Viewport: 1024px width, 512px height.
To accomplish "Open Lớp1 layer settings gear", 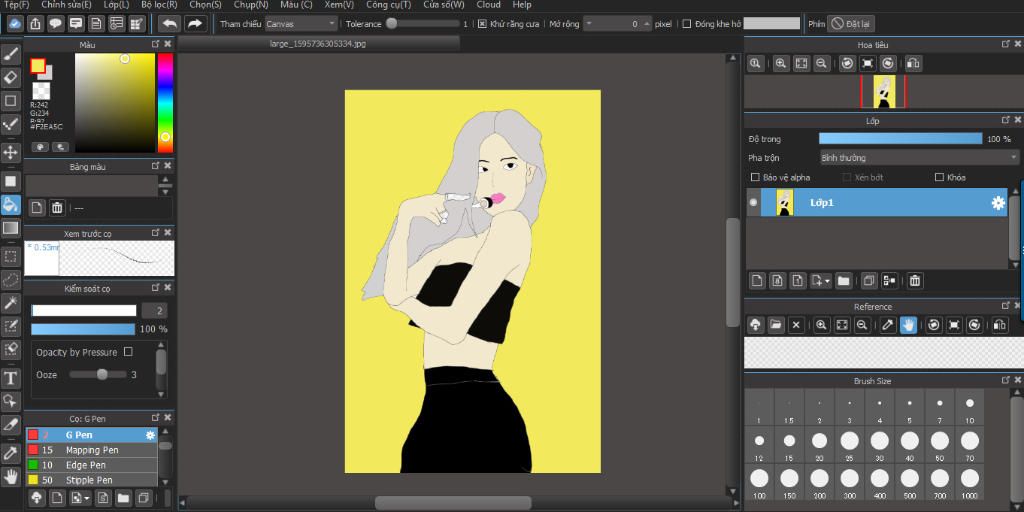I will (x=998, y=203).
